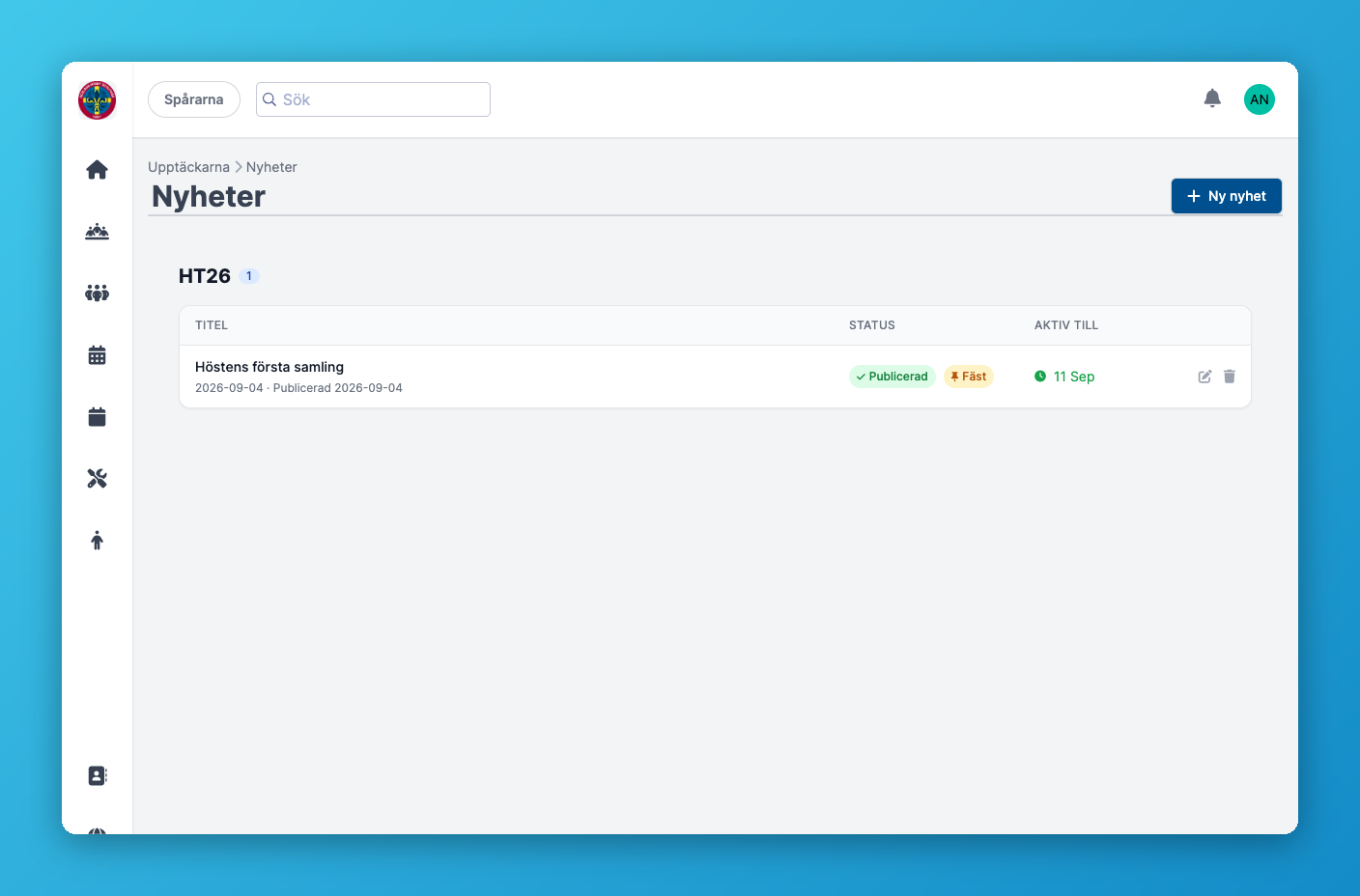Click the AKTIV TILL column header
Image resolution: width=1360 pixels, height=896 pixels.
[x=1066, y=325]
